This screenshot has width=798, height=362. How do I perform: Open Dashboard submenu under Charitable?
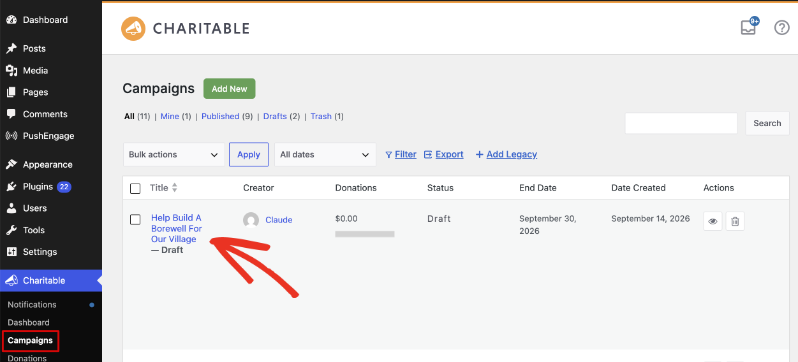click(x=28, y=322)
